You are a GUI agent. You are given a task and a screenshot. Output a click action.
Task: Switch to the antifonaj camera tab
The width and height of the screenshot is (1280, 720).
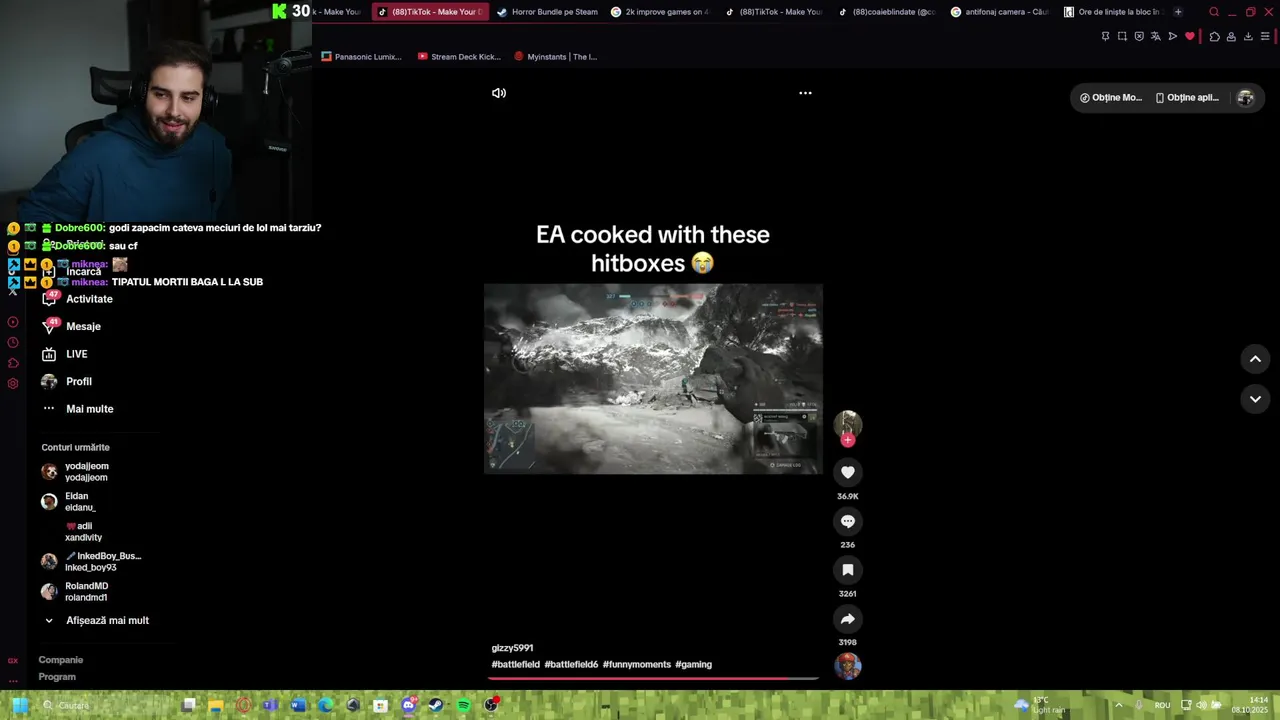tap(1000, 12)
